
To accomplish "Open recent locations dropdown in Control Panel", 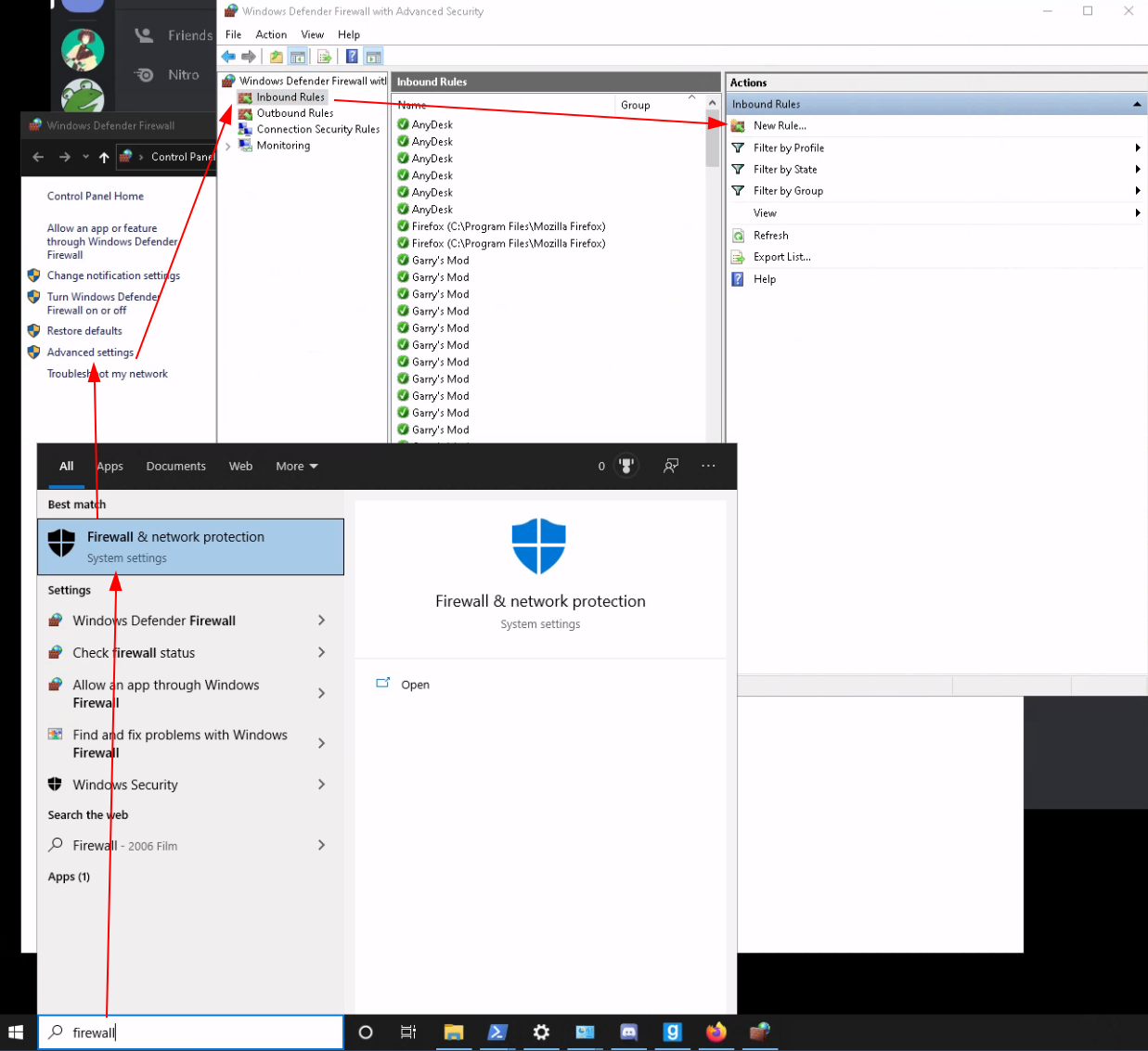I will [x=85, y=157].
